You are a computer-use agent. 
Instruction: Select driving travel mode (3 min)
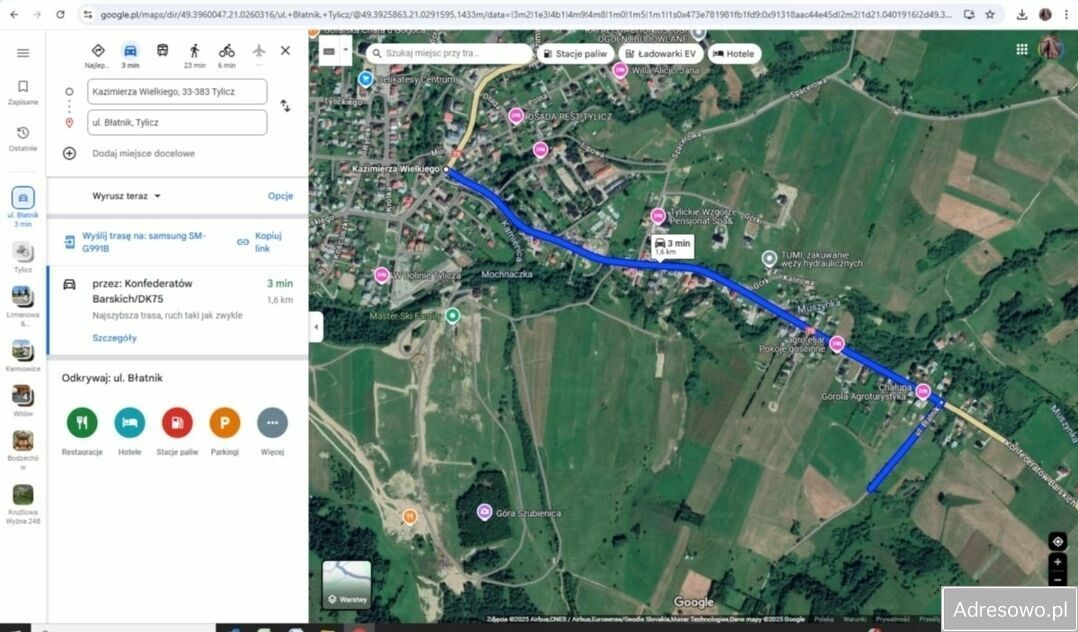click(130, 55)
